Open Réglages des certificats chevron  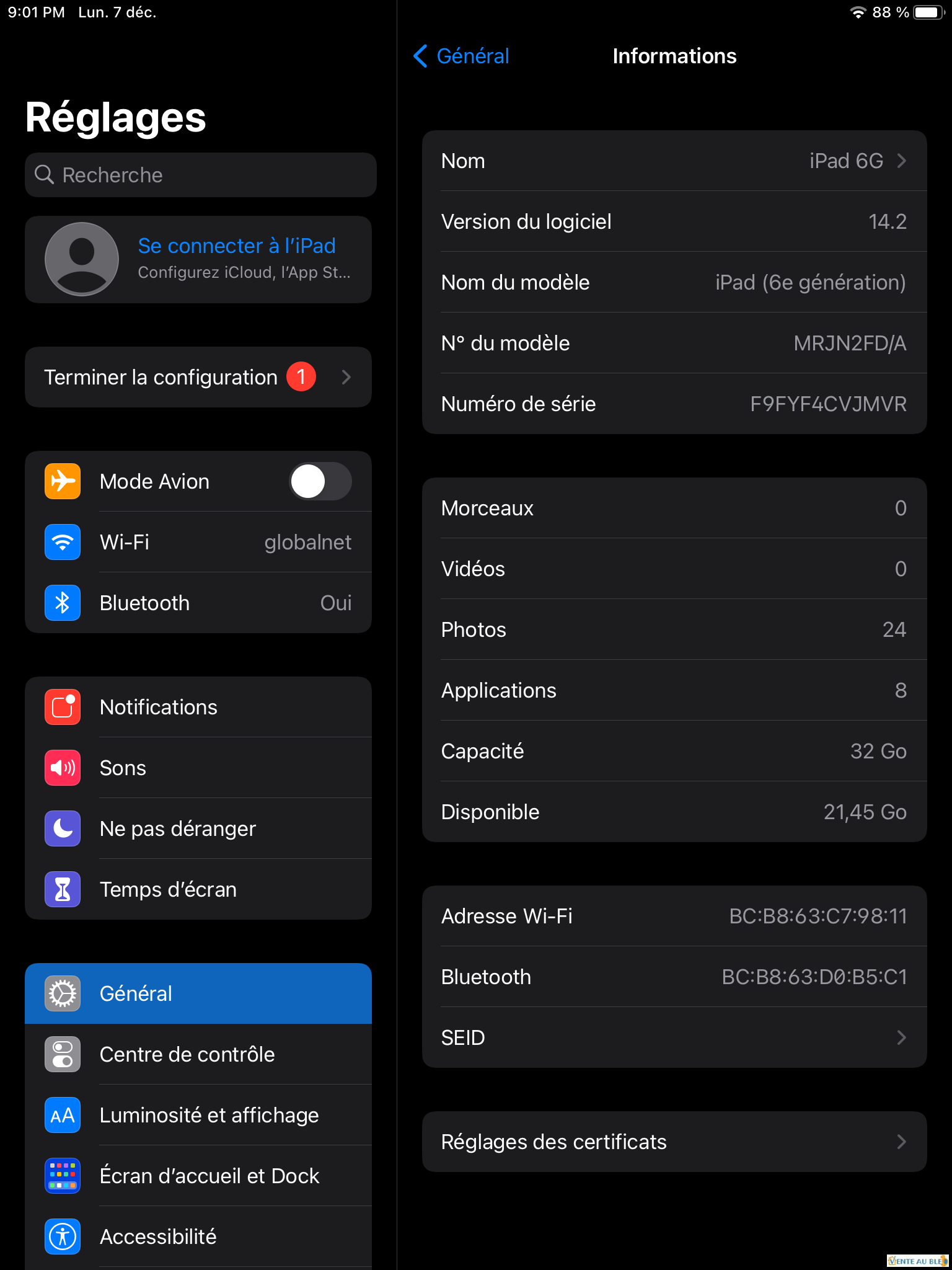point(902,1142)
